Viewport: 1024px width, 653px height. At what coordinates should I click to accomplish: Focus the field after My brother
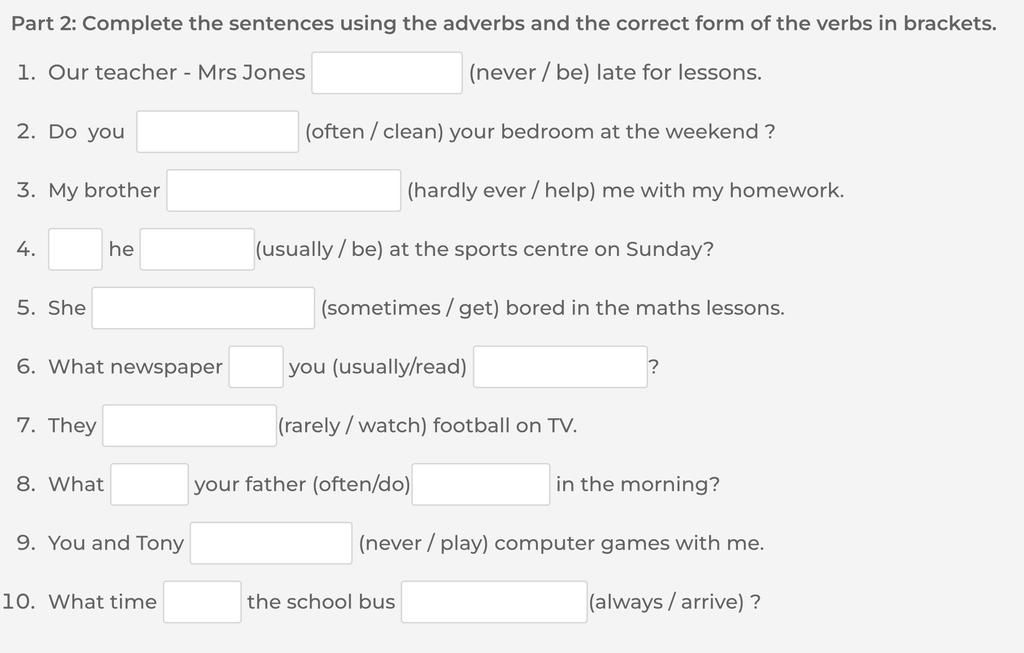pyautogui.click(x=283, y=190)
